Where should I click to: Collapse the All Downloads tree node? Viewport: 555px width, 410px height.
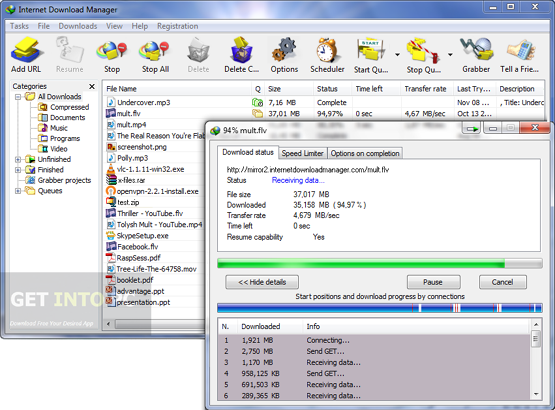[18, 97]
